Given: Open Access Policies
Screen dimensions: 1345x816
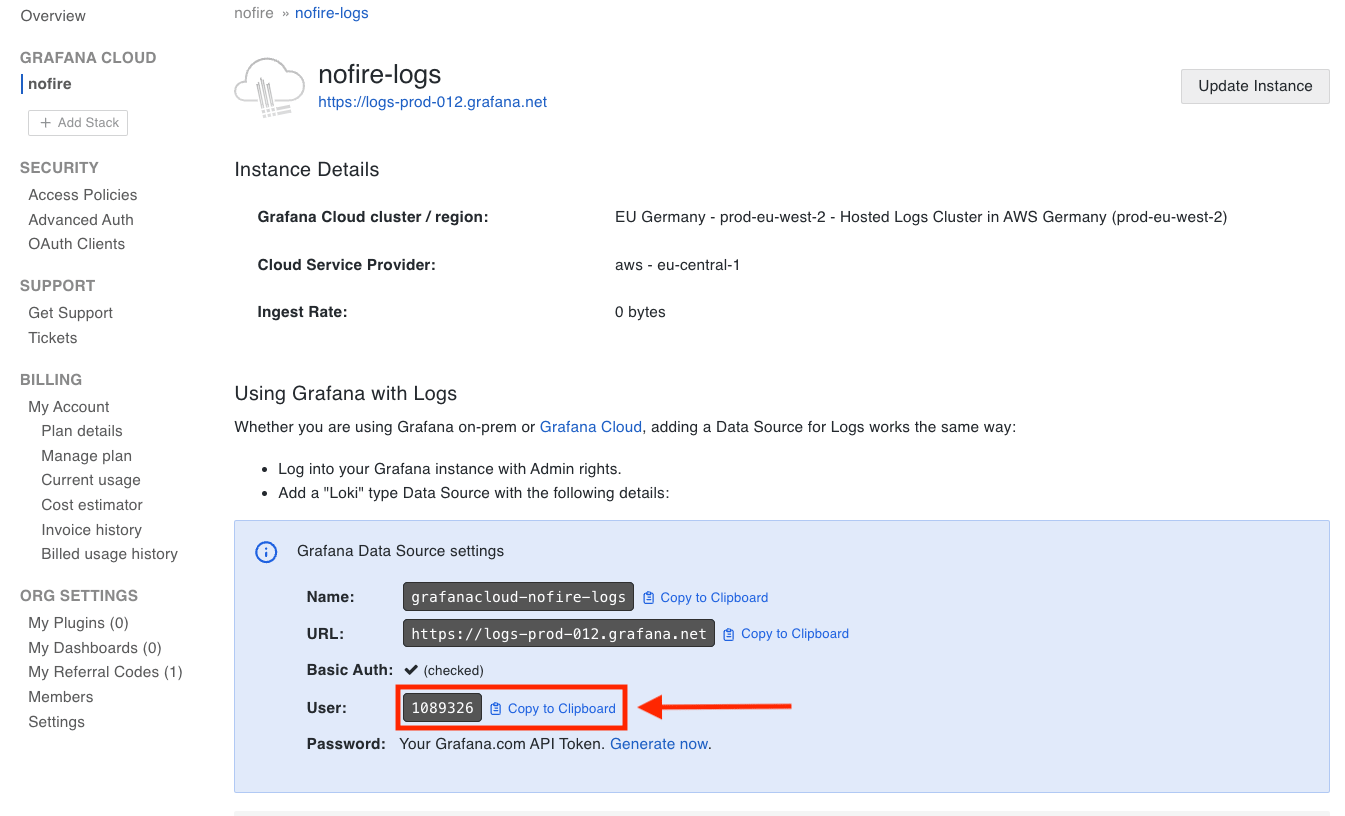Looking at the screenshot, I should pyautogui.click(x=83, y=195).
